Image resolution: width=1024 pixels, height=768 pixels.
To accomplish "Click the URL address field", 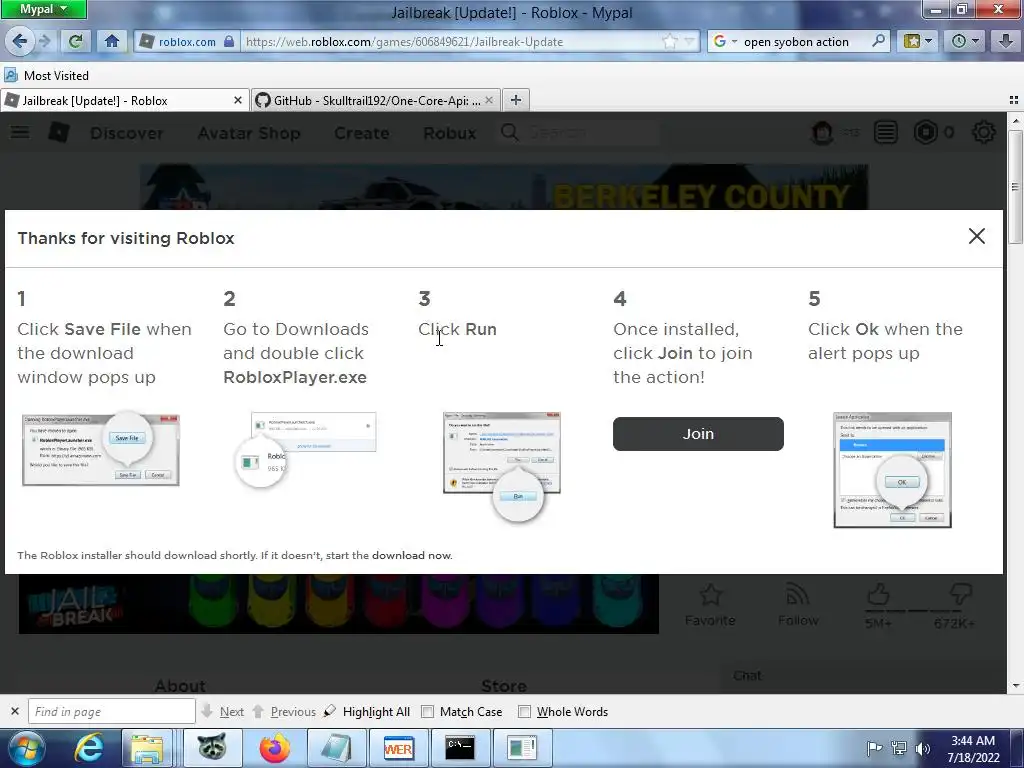I will pyautogui.click(x=451, y=41).
